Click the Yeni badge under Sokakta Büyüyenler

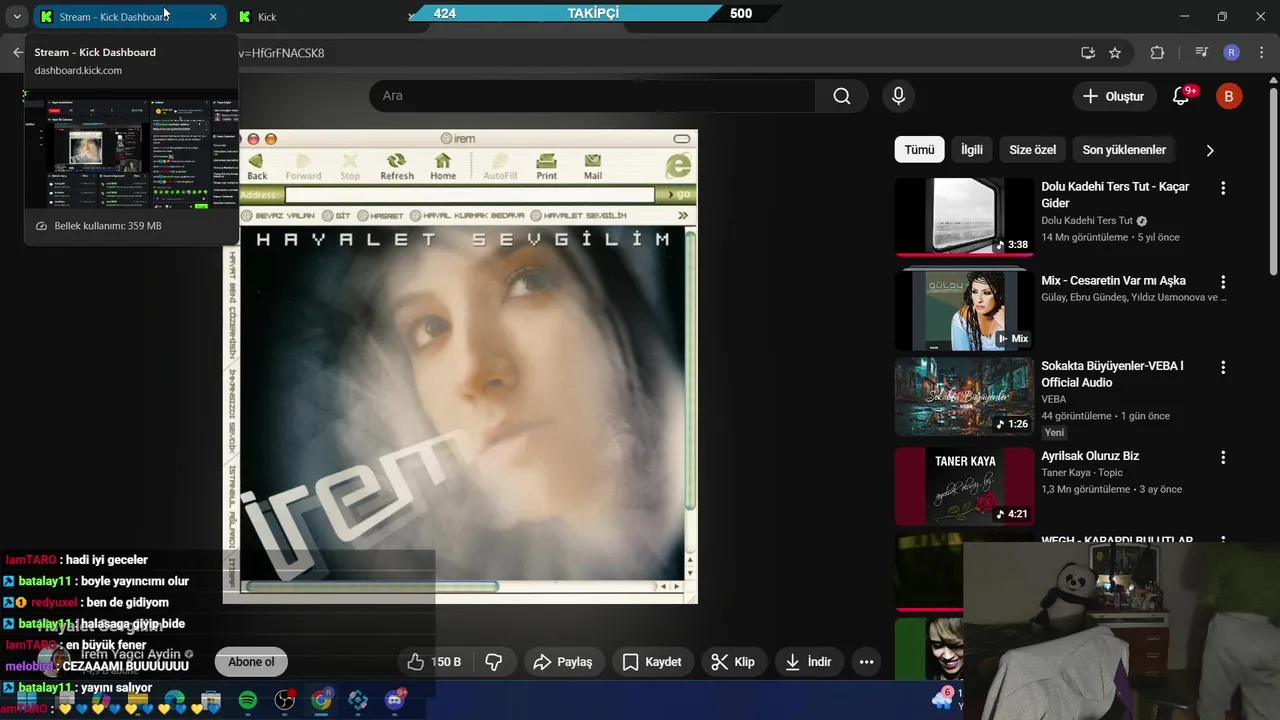point(1054,433)
